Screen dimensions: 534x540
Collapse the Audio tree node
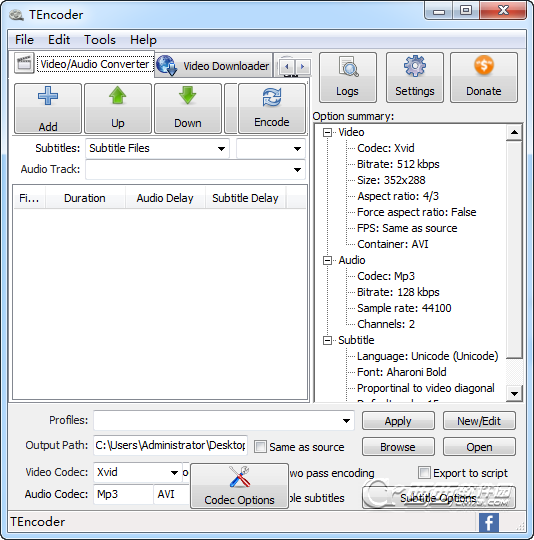[327, 260]
